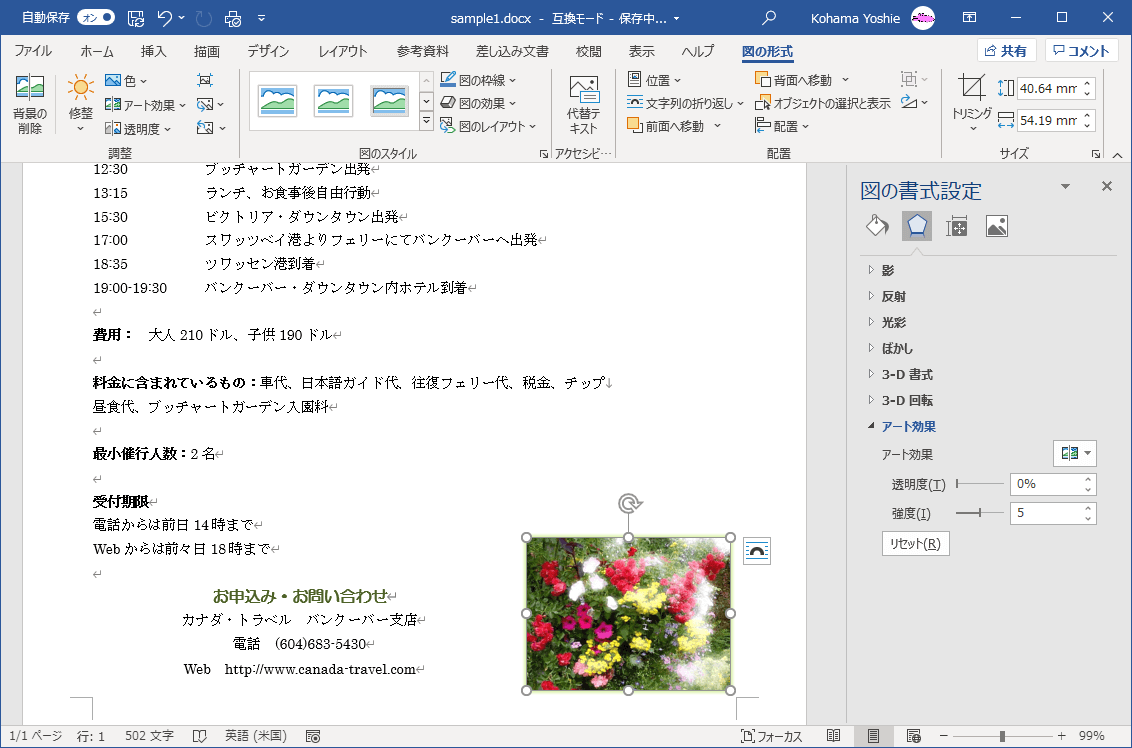This screenshot has width=1132, height=748.
Task: Open Quick Access Toolbar customize dropdown
Action: (x=261, y=18)
